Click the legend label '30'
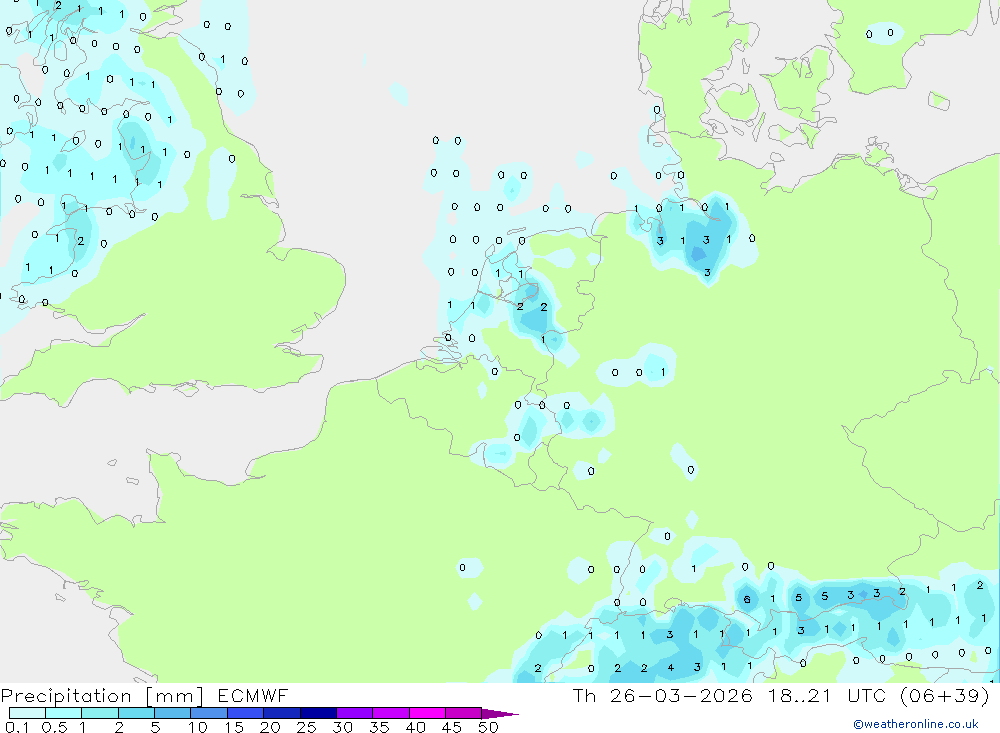1000x733 pixels. (342, 727)
